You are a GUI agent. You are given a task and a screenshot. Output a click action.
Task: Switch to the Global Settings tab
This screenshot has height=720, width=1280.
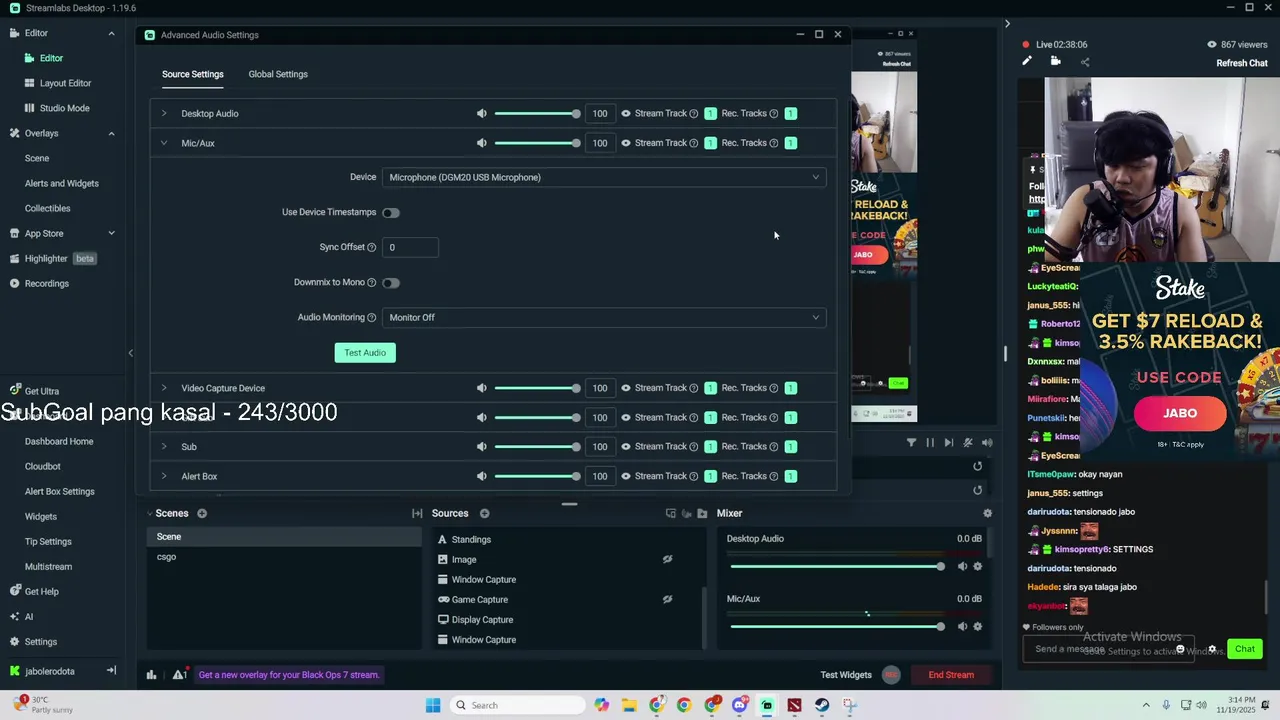tap(278, 74)
